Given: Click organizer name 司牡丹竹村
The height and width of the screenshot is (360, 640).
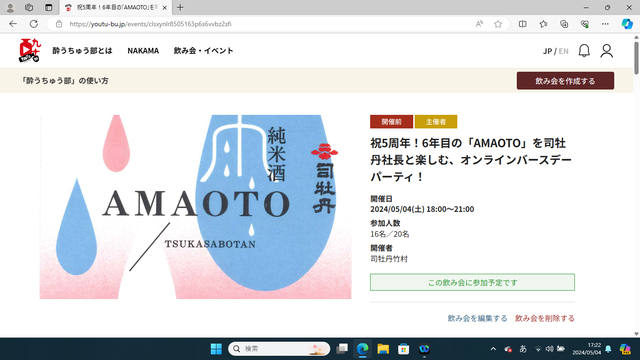Looking at the screenshot, I should click(x=389, y=259).
